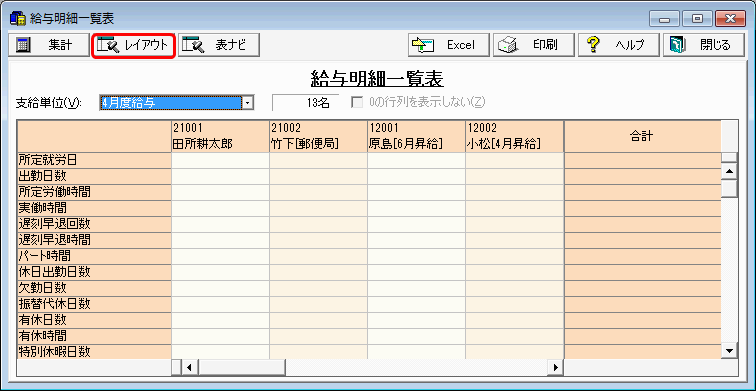Toggle 0の行列を表示しない checkbox

pos(358,102)
